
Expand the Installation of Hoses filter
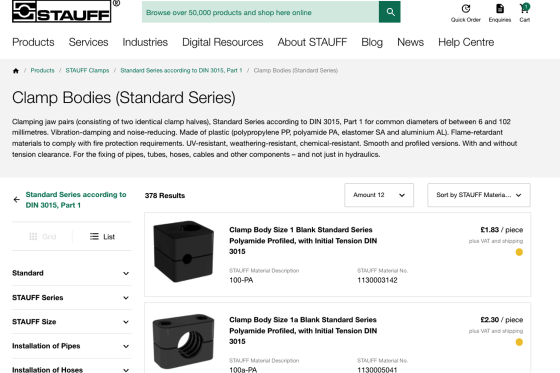click(x=71, y=369)
